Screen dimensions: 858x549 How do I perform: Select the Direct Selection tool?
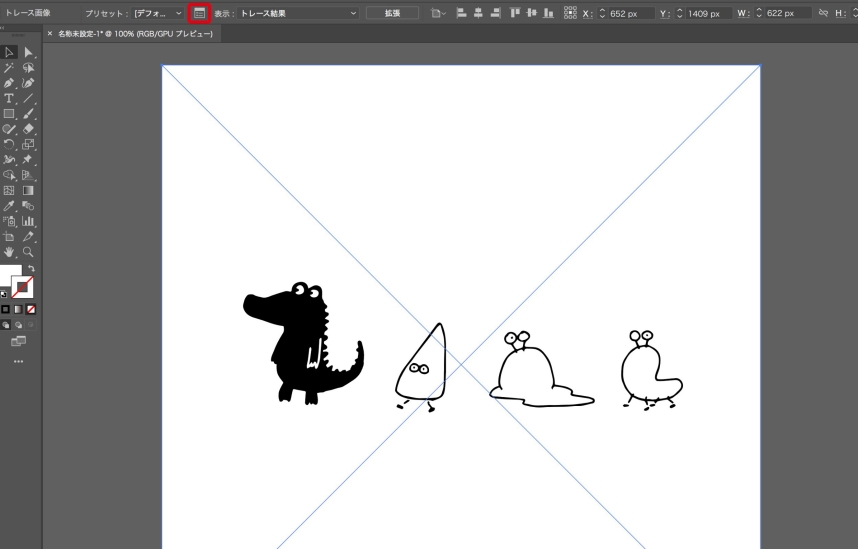pos(28,52)
